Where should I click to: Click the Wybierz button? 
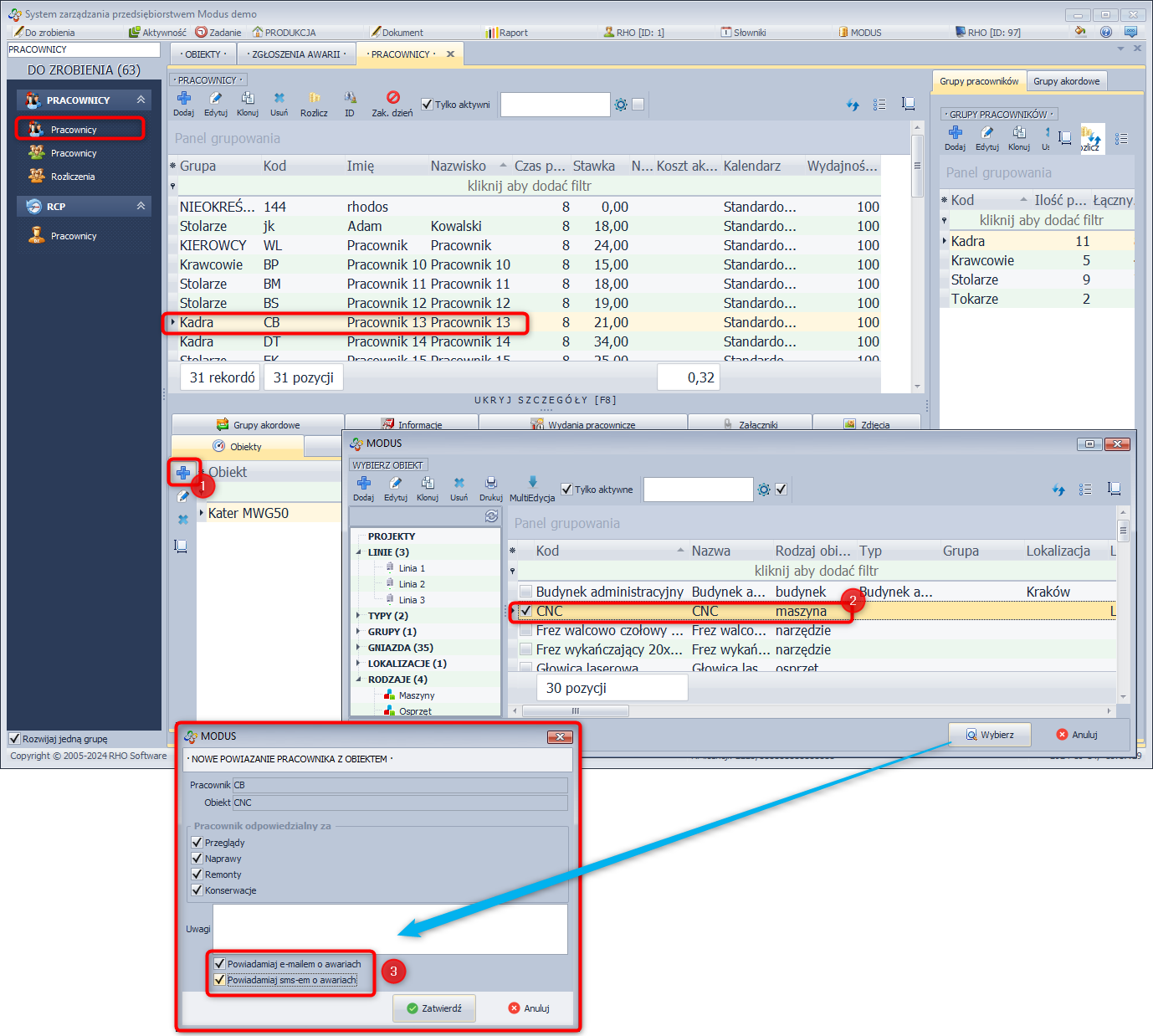(990, 735)
